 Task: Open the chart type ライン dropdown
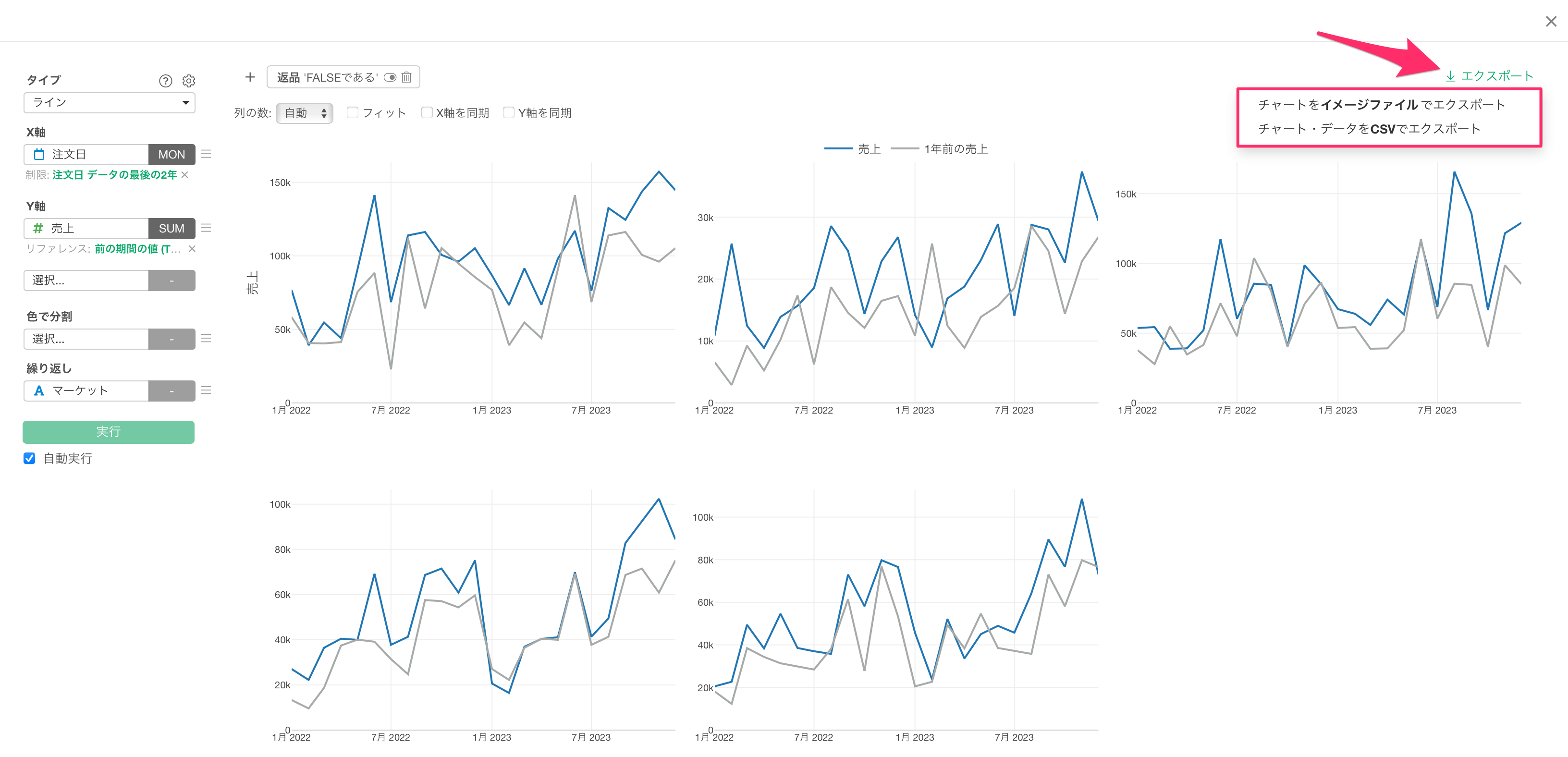[x=110, y=102]
